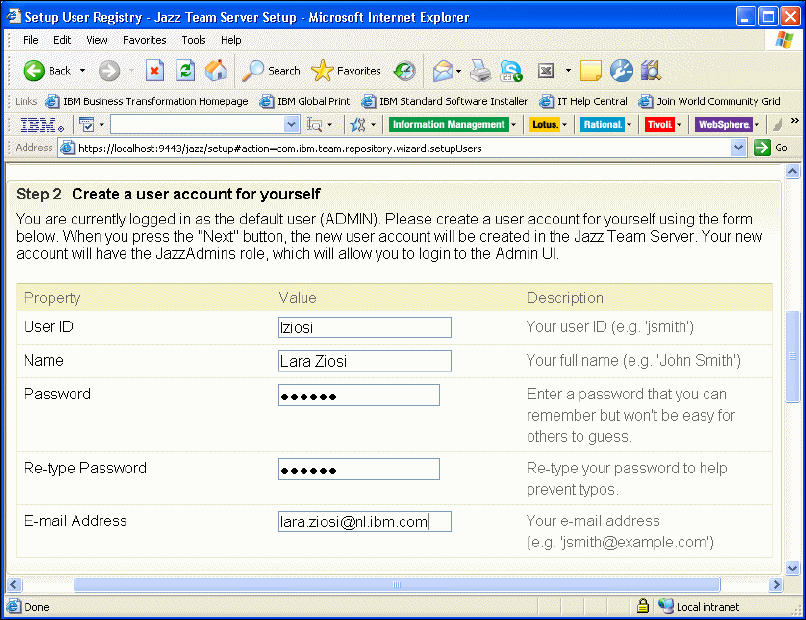Click the User ID input field
806x620 pixels.
click(364, 327)
